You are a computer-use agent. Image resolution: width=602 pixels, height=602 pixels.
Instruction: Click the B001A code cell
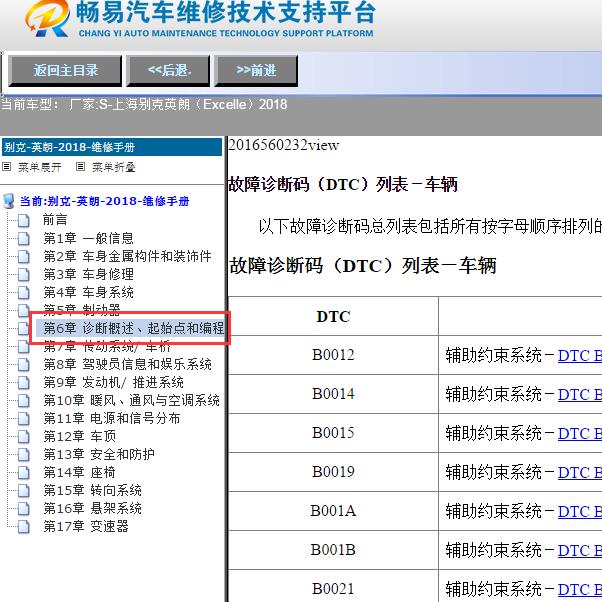(333, 511)
